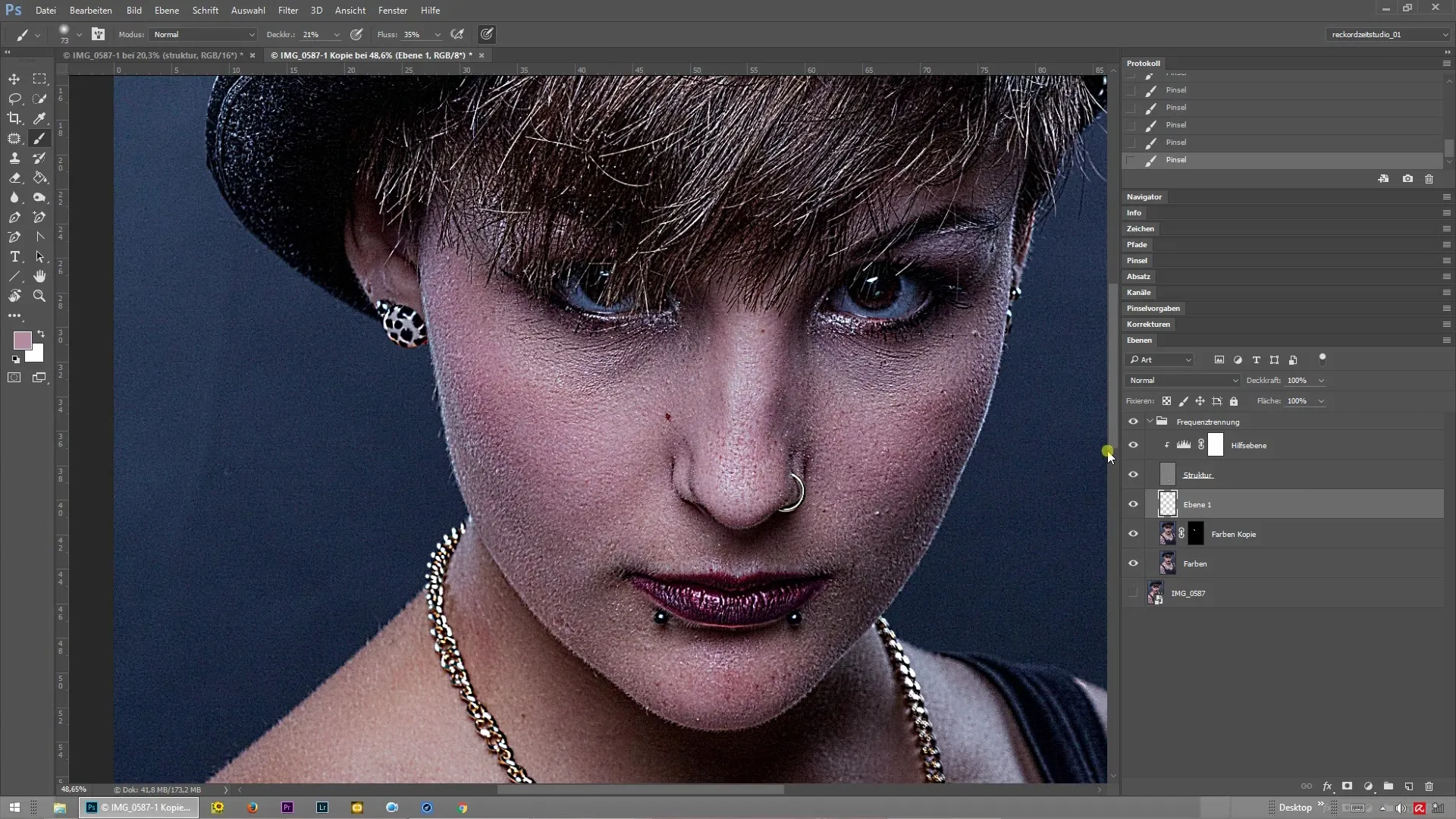1456x819 pixels.
Task: Open the Filter menu
Action: tap(288, 11)
